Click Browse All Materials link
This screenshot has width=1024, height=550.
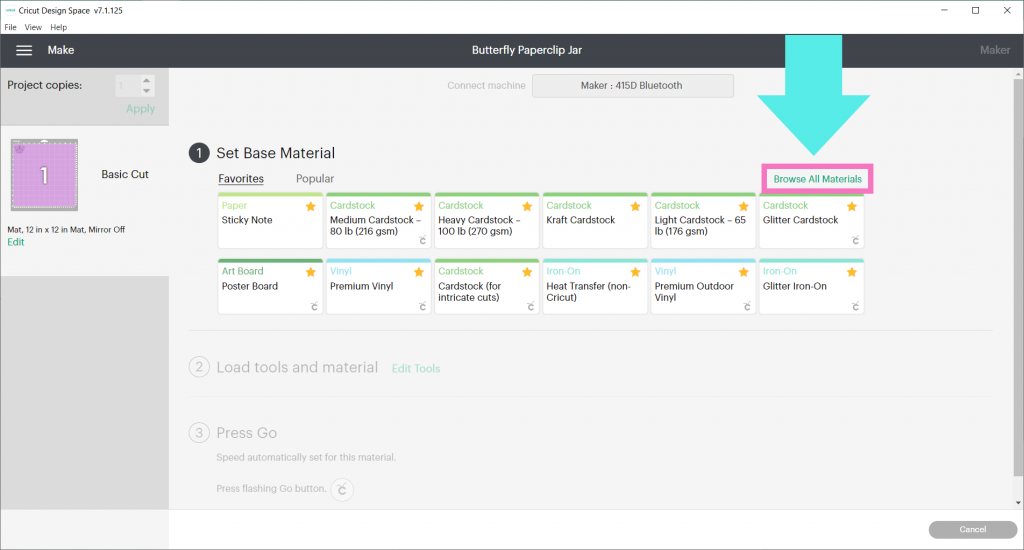click(818, 179)
